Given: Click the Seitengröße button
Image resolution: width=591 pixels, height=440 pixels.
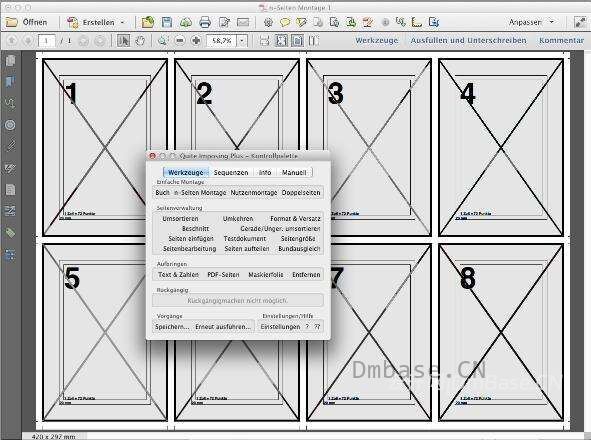Looking at the screenshot, I should 298,239.
